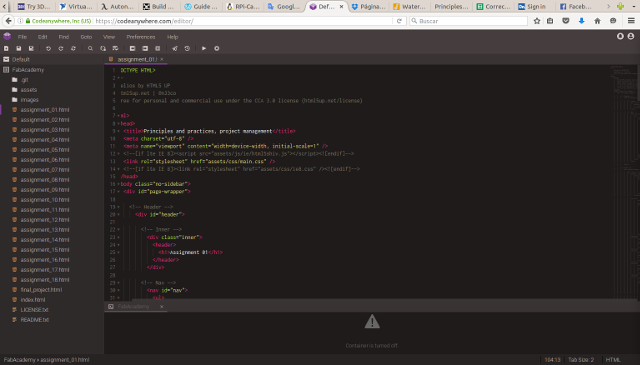The image size is (640, 365).
Task: Open notifications bell icon in menu bar
Action: tap(620, 36)
